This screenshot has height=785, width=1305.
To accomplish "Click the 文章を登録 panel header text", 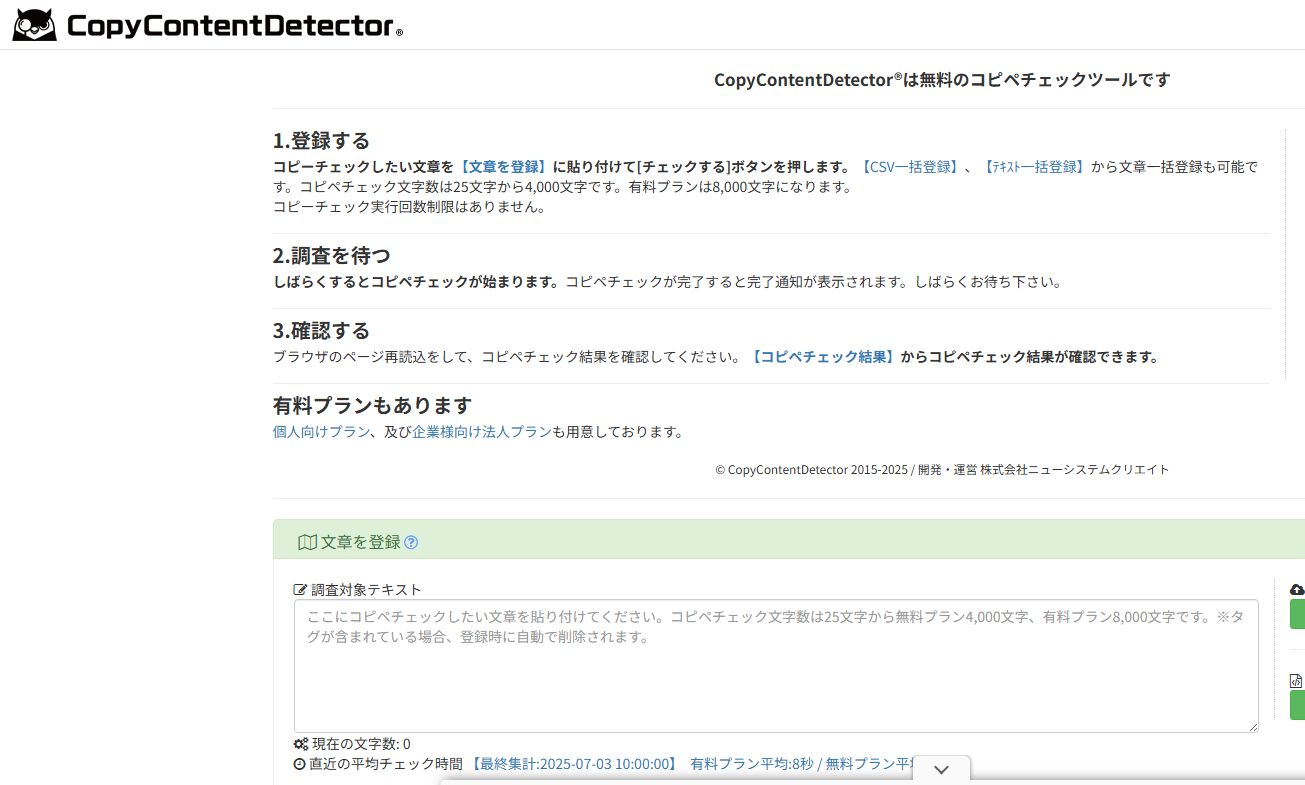I will (x=361, y=542).
